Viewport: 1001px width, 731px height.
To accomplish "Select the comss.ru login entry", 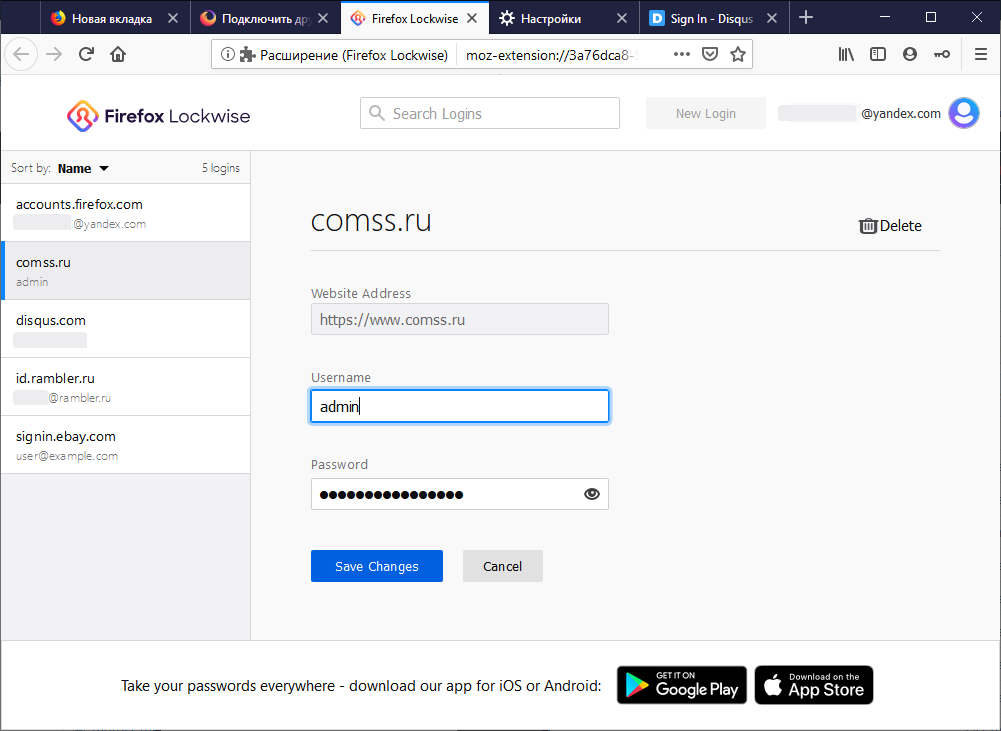I will click(126, 271).
